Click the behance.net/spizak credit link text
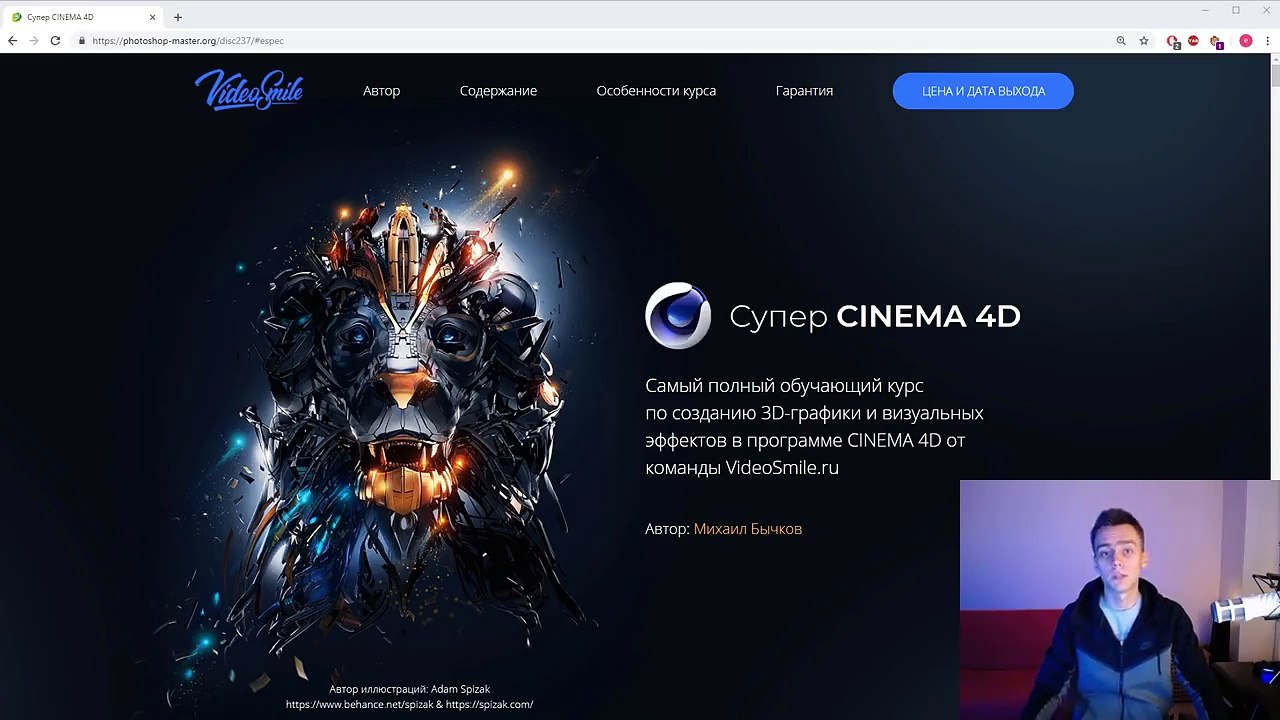 360,704
